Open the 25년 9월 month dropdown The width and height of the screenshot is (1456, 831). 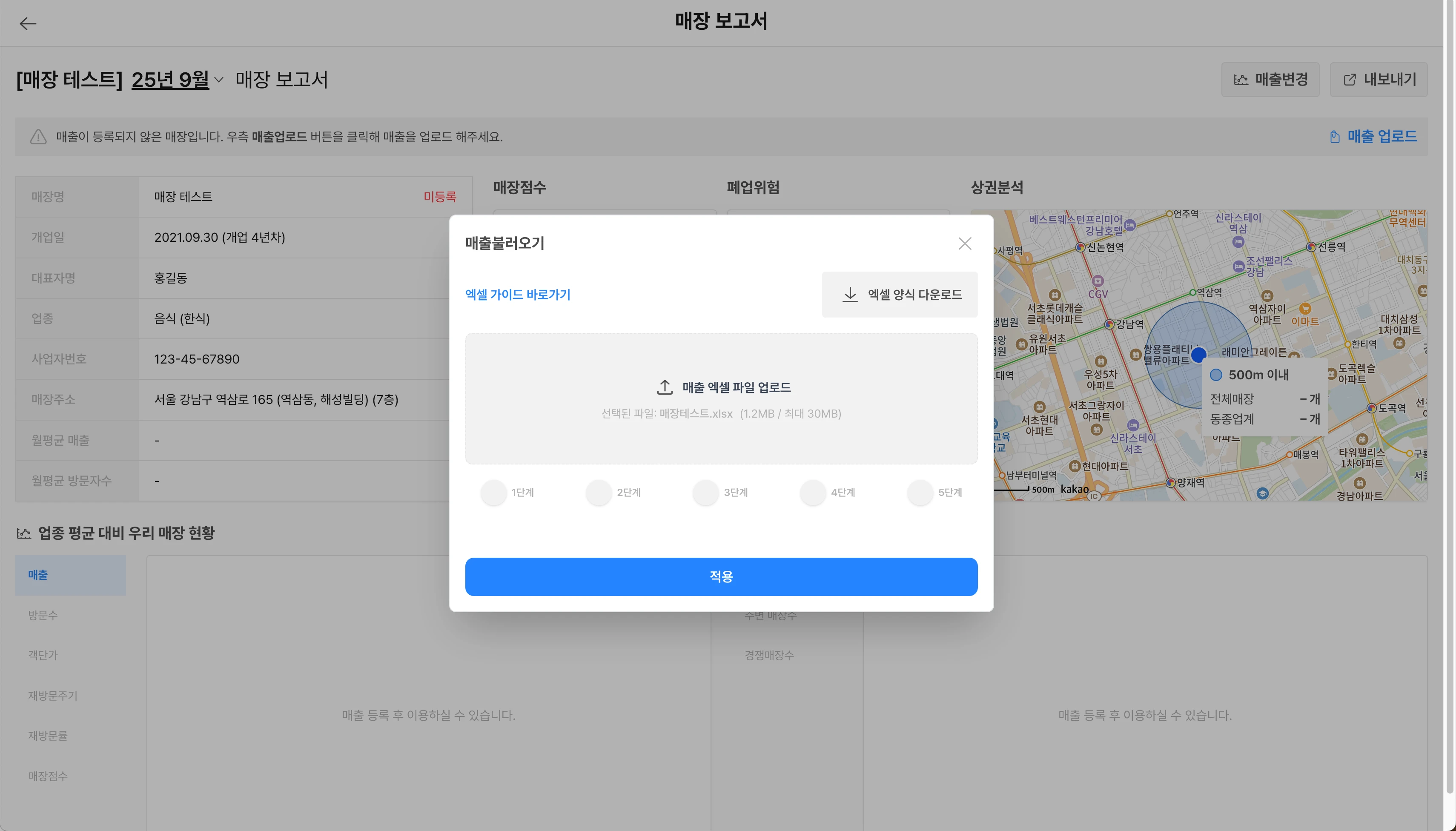tap(170, 80)
